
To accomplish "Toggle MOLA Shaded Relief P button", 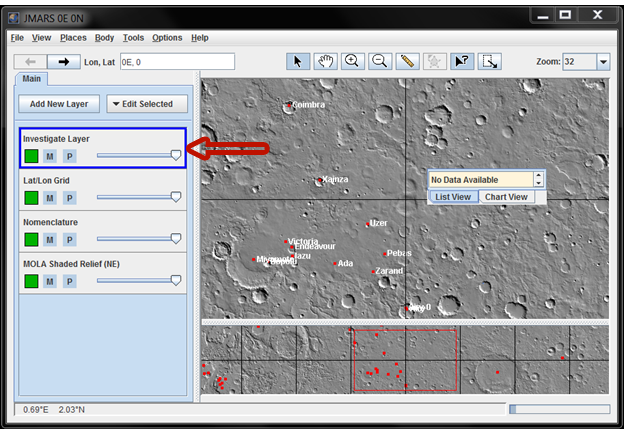I will [x=70, y=282].
